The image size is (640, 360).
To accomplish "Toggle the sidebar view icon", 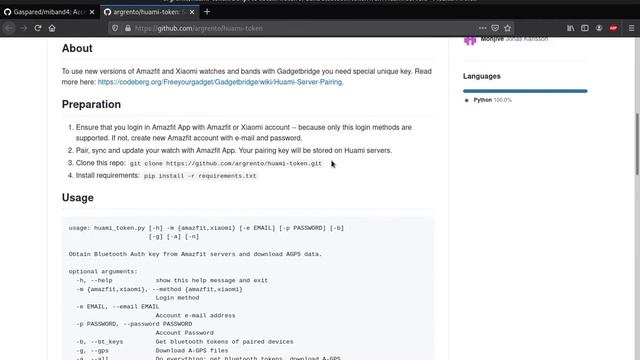I will [x=585, y=28].
